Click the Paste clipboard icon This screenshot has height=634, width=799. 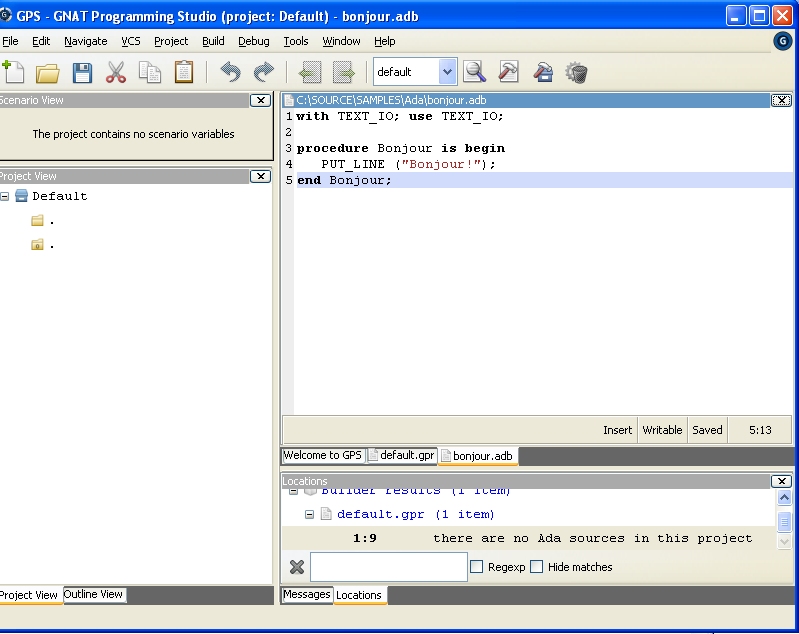(x=184, y=72)
